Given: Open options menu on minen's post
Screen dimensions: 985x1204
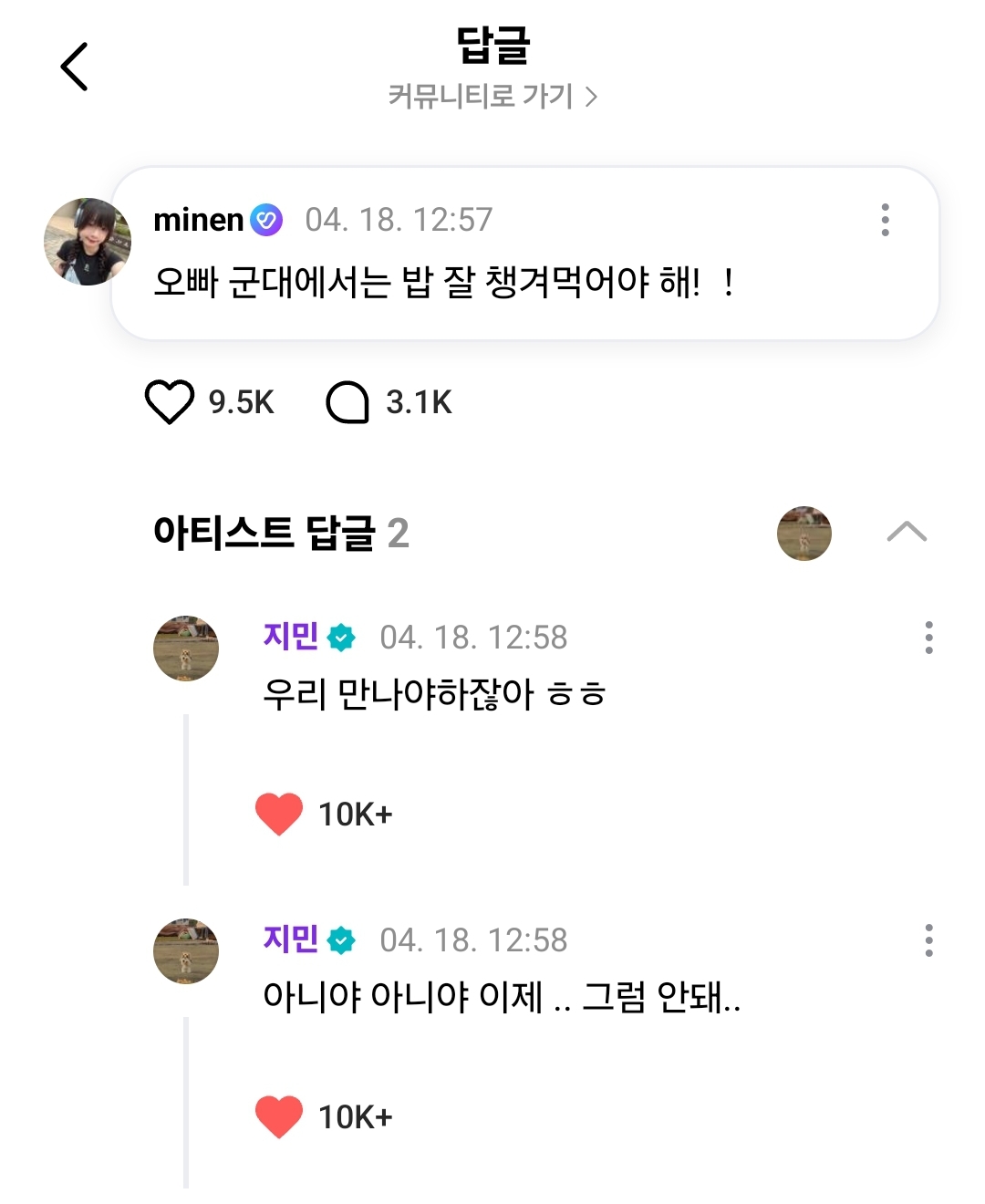Looking at the screenshot, I should click(885, 220).
